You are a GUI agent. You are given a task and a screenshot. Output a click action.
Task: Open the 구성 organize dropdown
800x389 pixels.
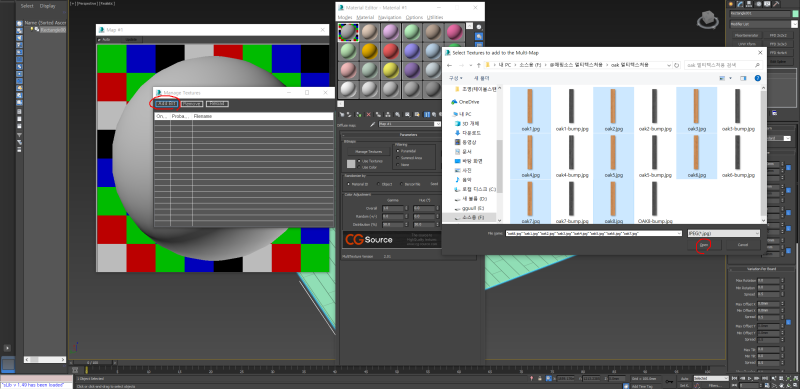(x=456, y=78)
